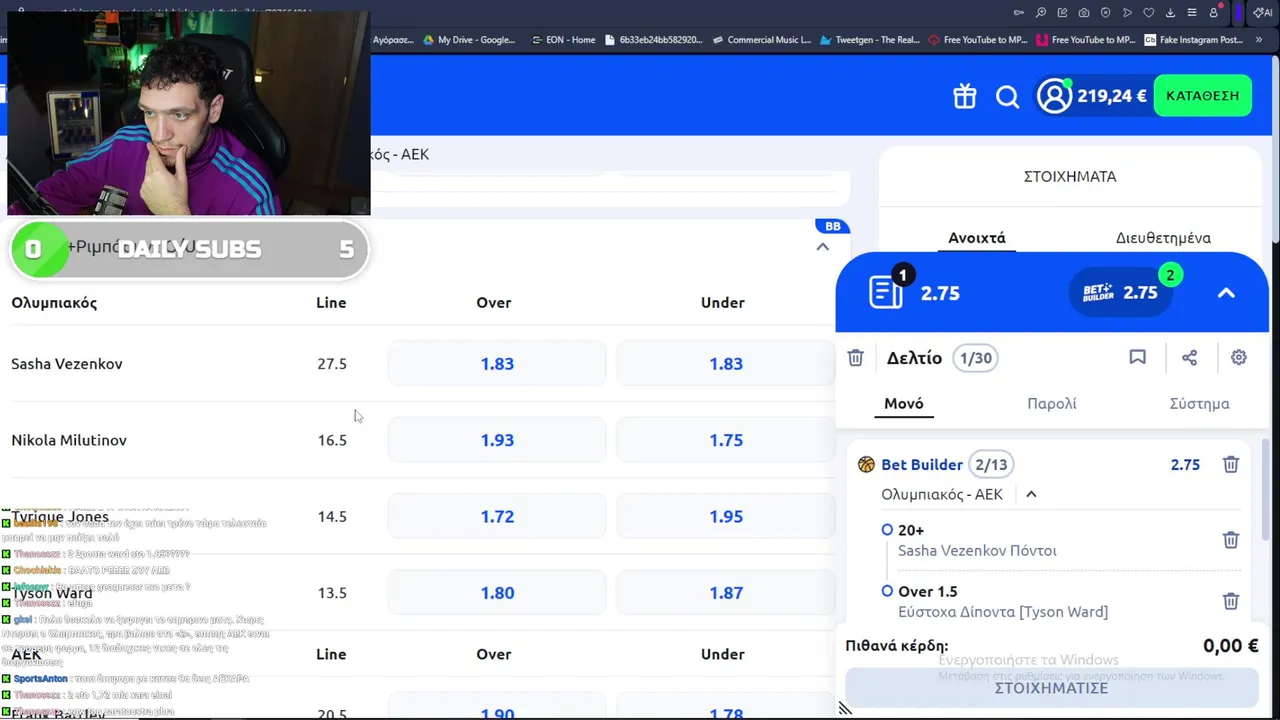Click the Sasha Vezenkov line value 27.5
Image resolution: width=1280 pixels, height=720 pixels.
click(332, 364)
